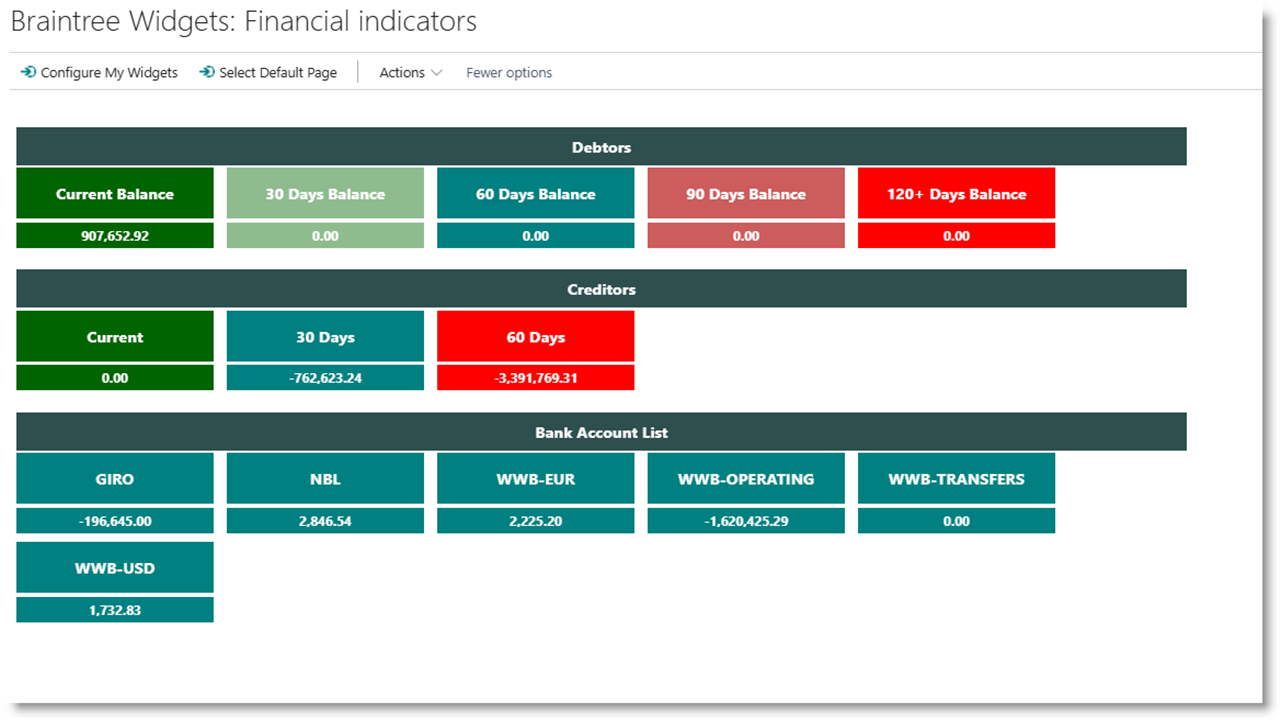Click the Configure My Widgets arrow icon

coord(28,72)
